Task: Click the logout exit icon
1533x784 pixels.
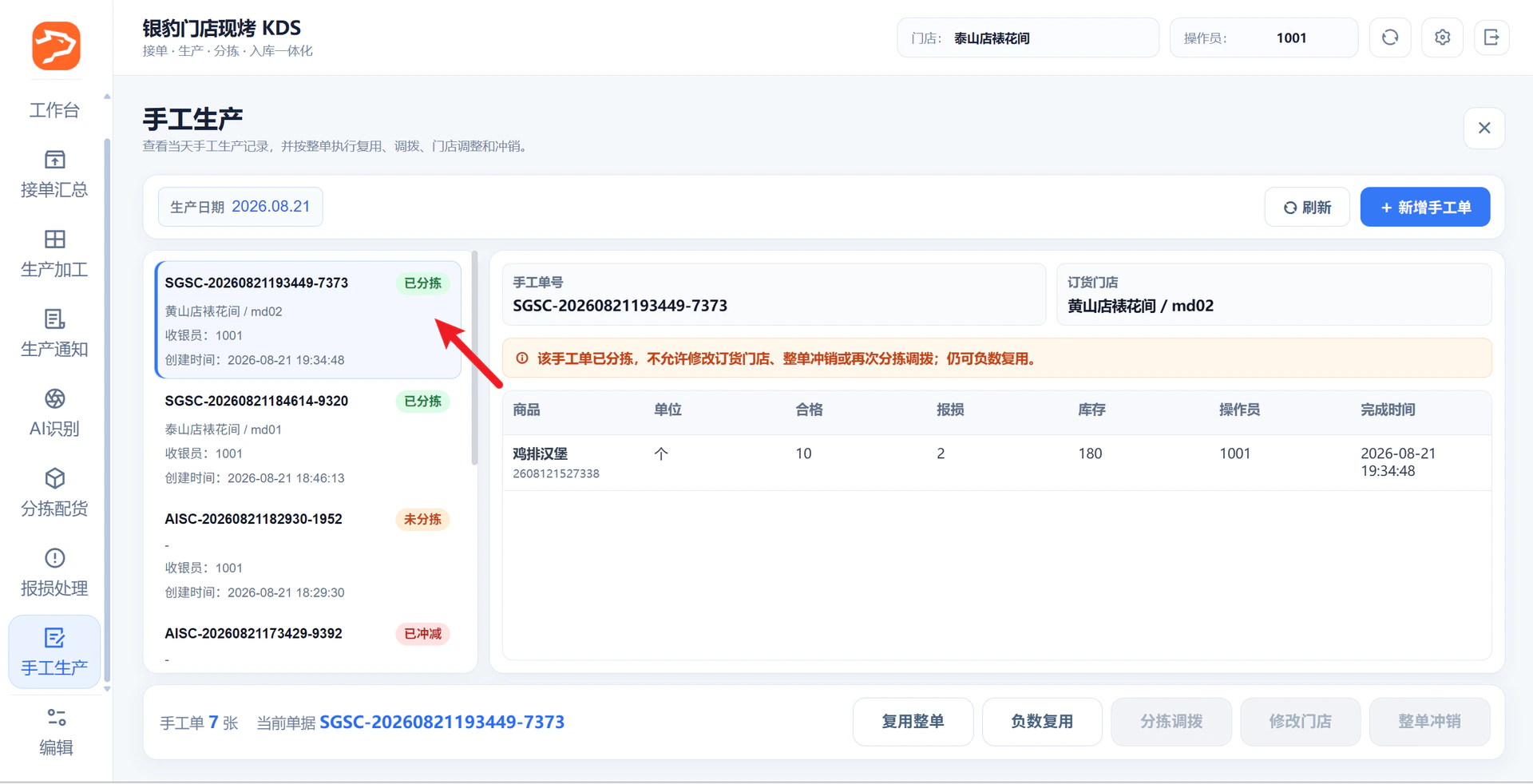Action: [x=1491, y=38]
